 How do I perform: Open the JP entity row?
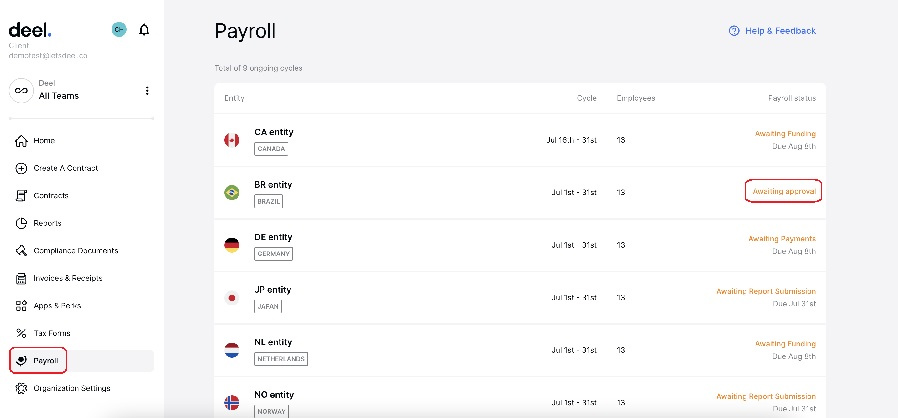520,298
